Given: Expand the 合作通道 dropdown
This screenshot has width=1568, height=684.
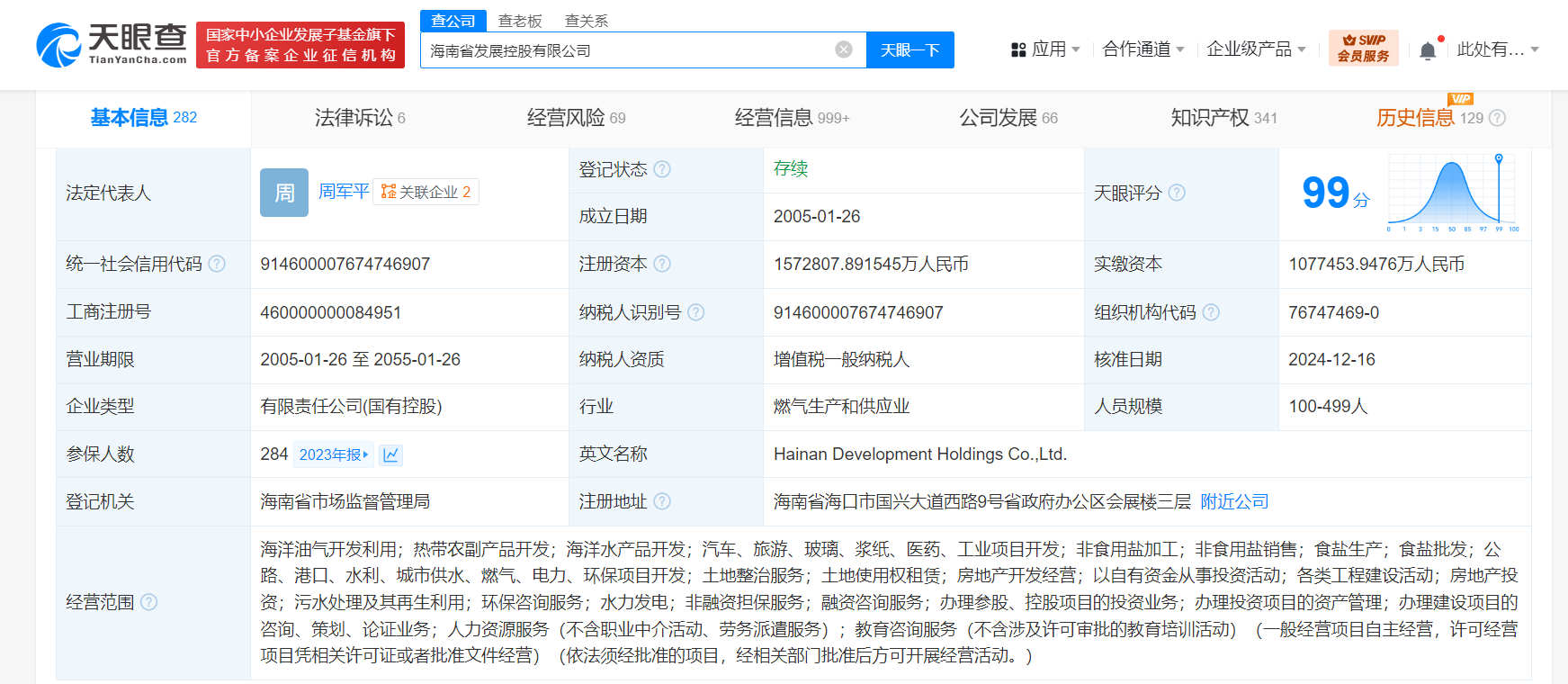Looking at the screenshot, I should click(x=1142, y=49).
